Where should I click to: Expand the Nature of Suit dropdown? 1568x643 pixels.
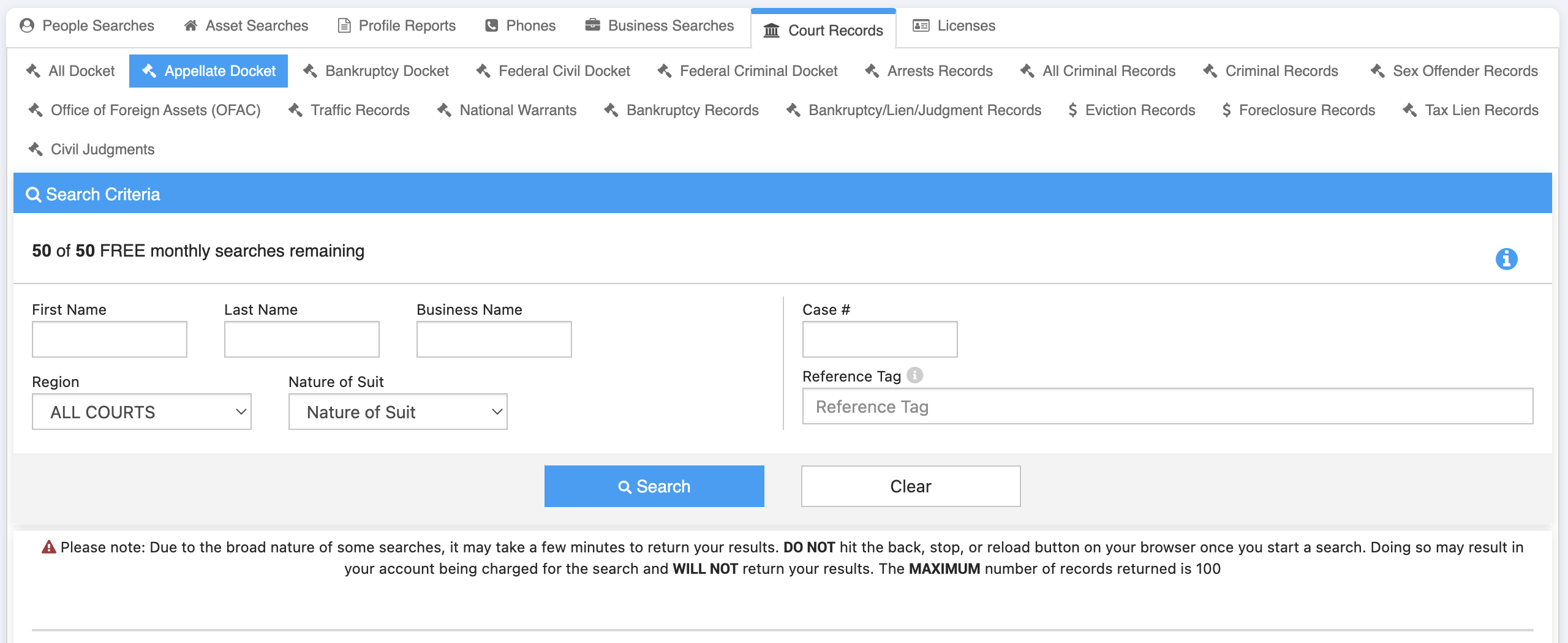click(x=398, y=412)
